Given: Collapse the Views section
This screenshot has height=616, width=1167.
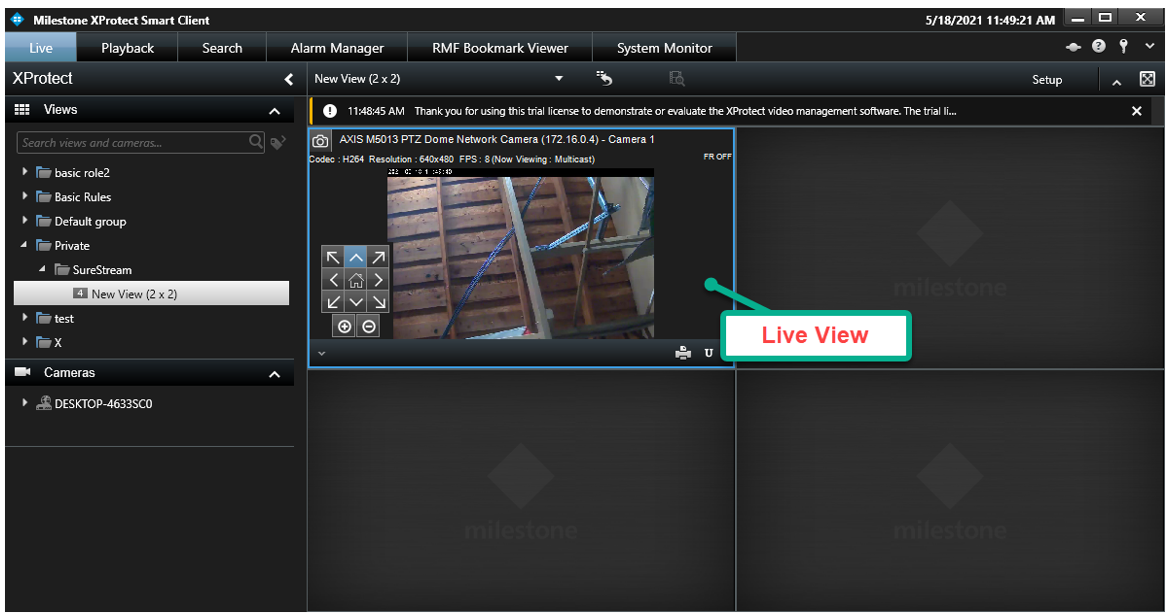Looking at the screenshot, I should click(275, 111).
